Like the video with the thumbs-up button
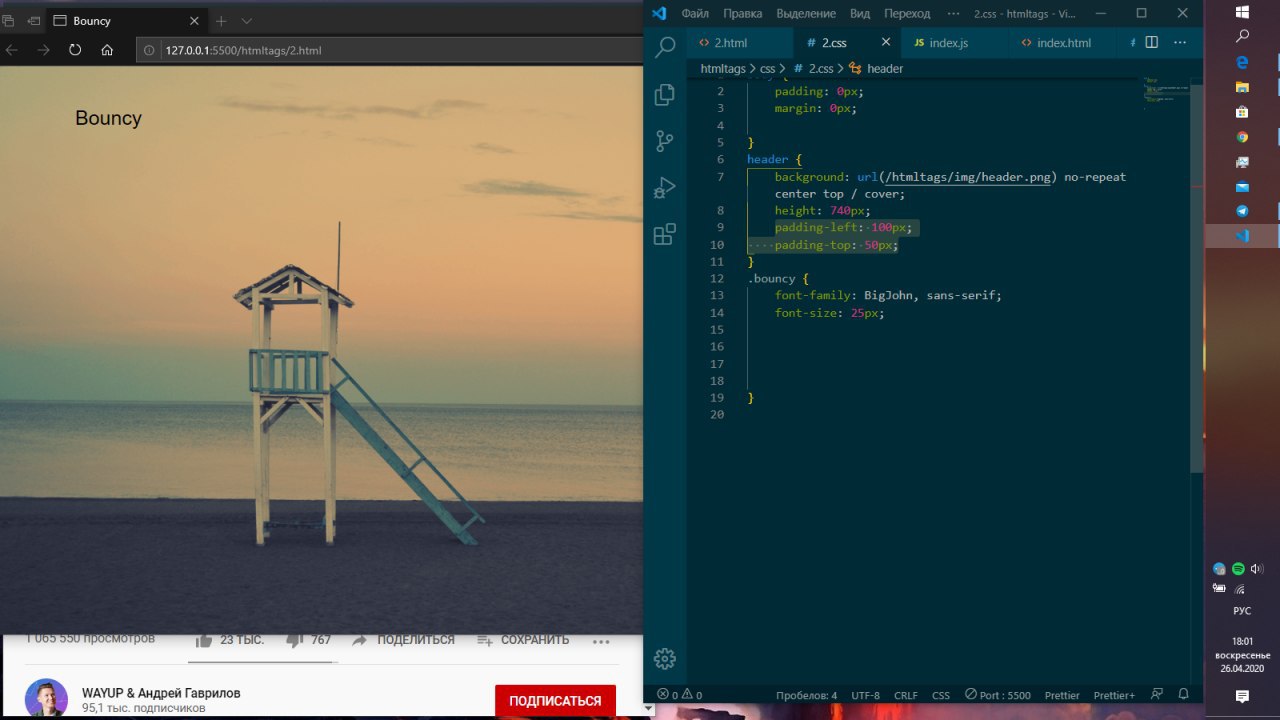The image size is (1280, 720). point(205,640)
